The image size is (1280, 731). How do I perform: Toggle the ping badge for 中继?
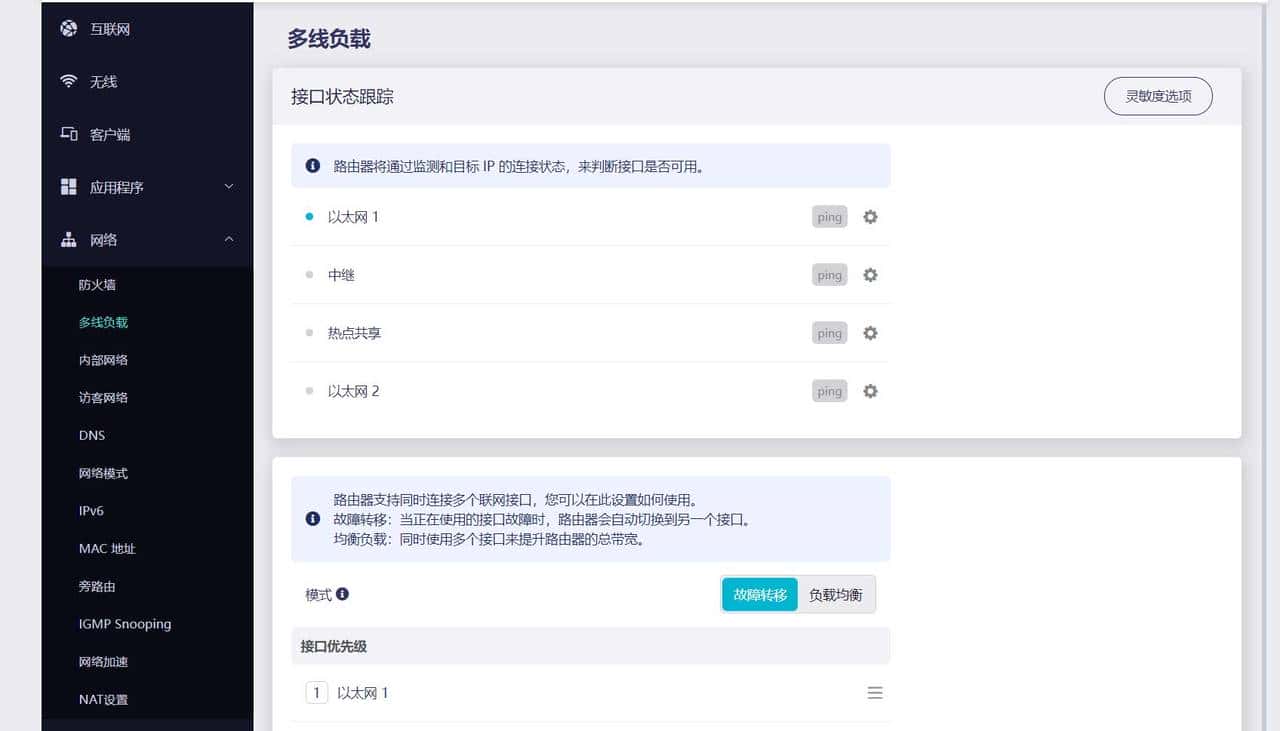click(828, 275)
